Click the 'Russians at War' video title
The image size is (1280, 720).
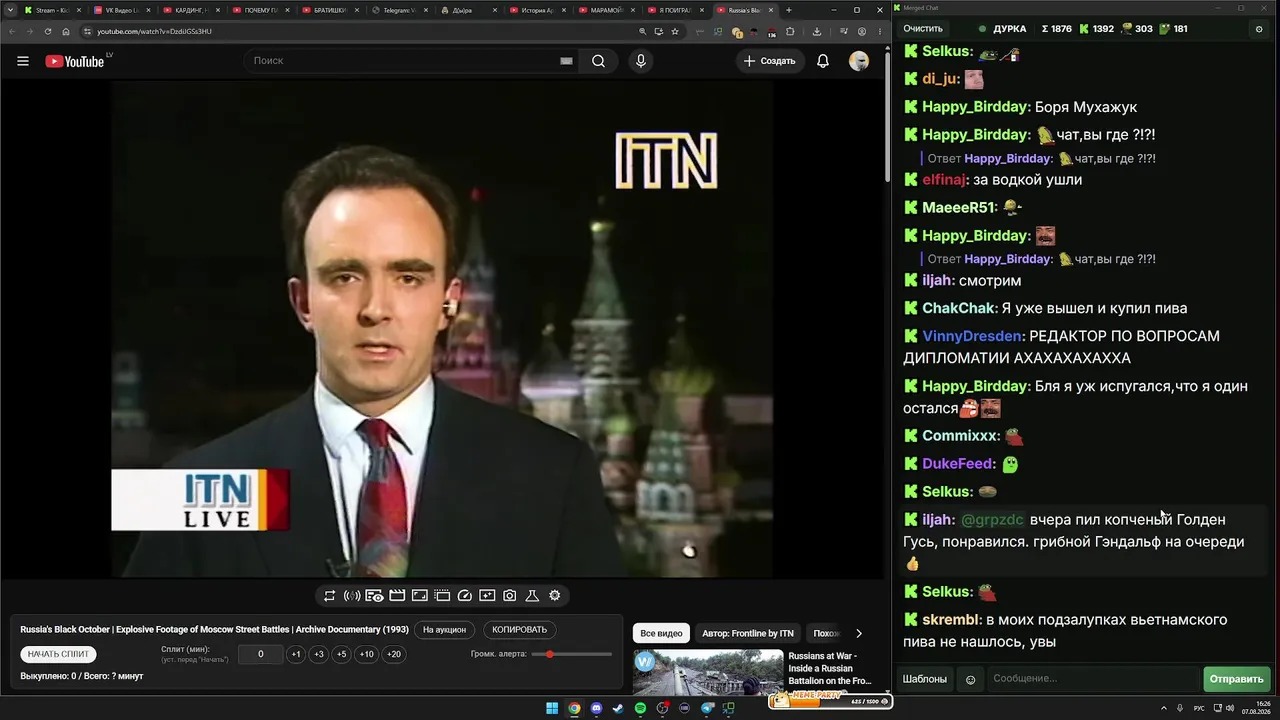830,669
